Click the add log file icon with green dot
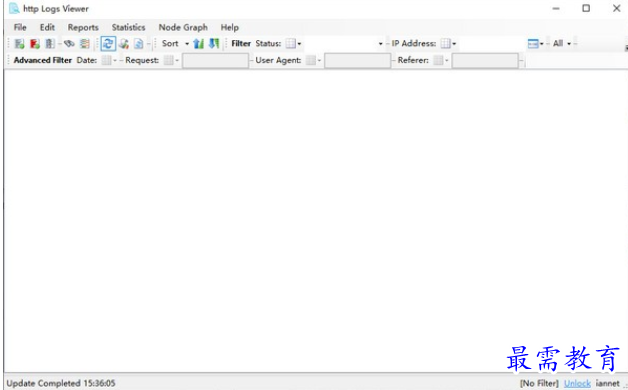Viewport: 628px width, 390px height. pyautogui.click(x=19, y=44)
